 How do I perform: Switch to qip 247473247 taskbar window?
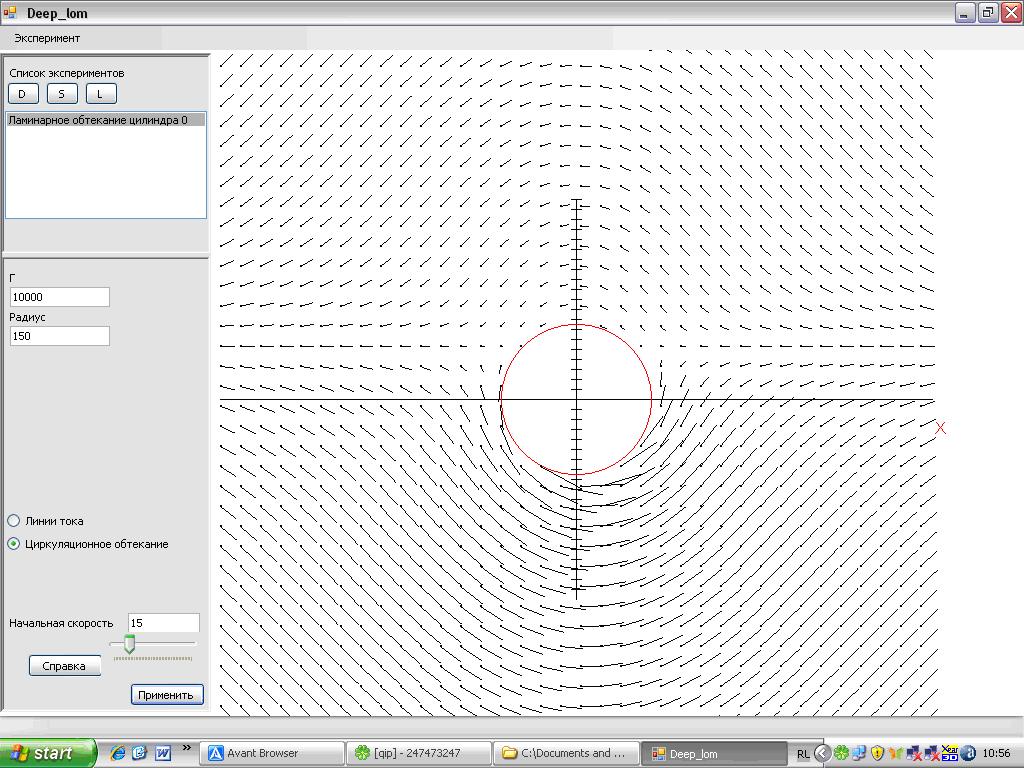[x=419, y=753]
